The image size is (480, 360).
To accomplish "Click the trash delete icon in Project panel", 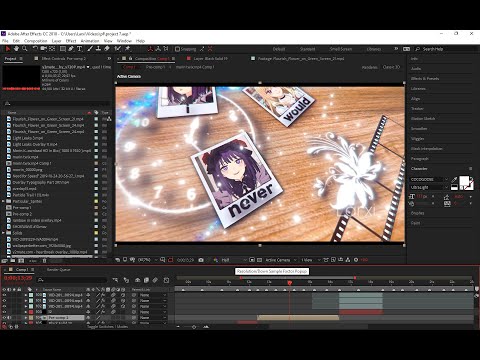I will (44, 261).
